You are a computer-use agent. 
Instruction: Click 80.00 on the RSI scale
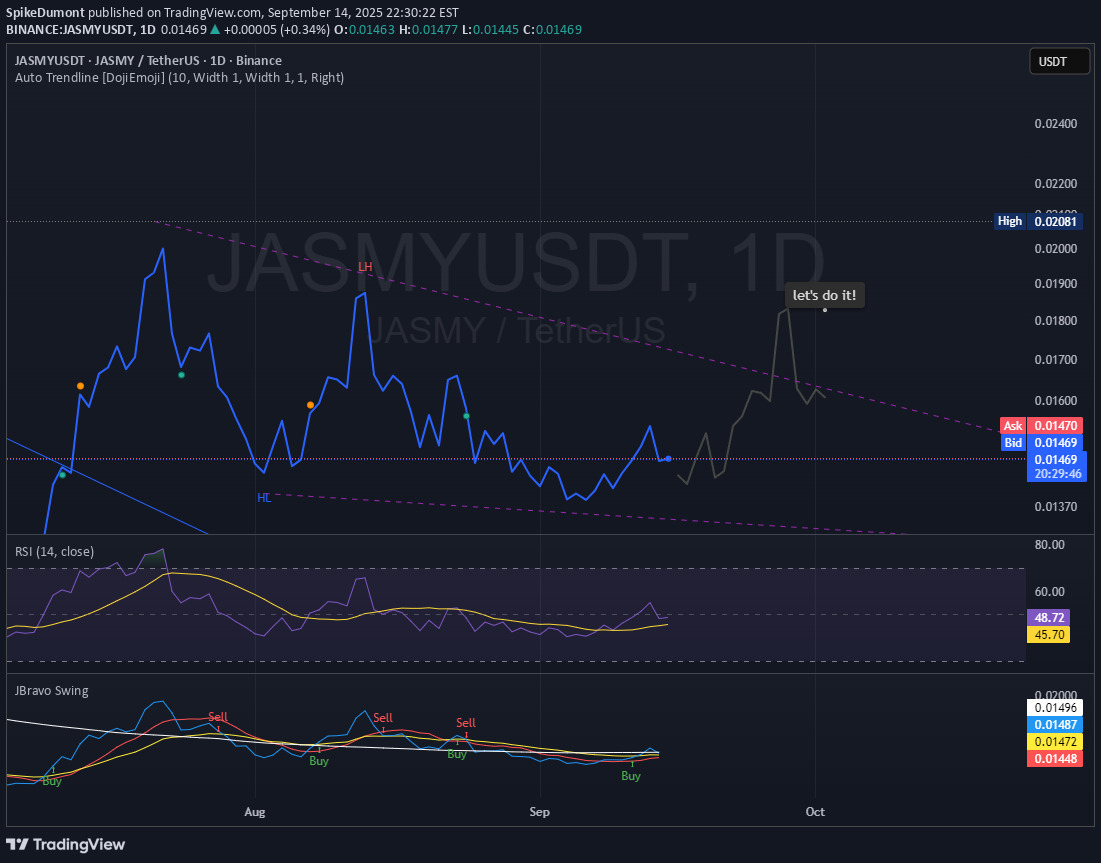click(x=1050, y=544)
